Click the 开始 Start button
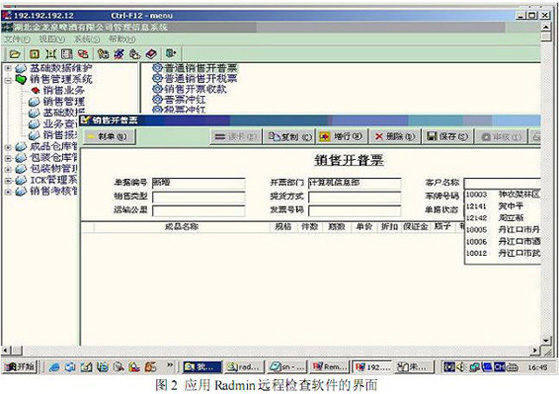 tap(21, 367)
